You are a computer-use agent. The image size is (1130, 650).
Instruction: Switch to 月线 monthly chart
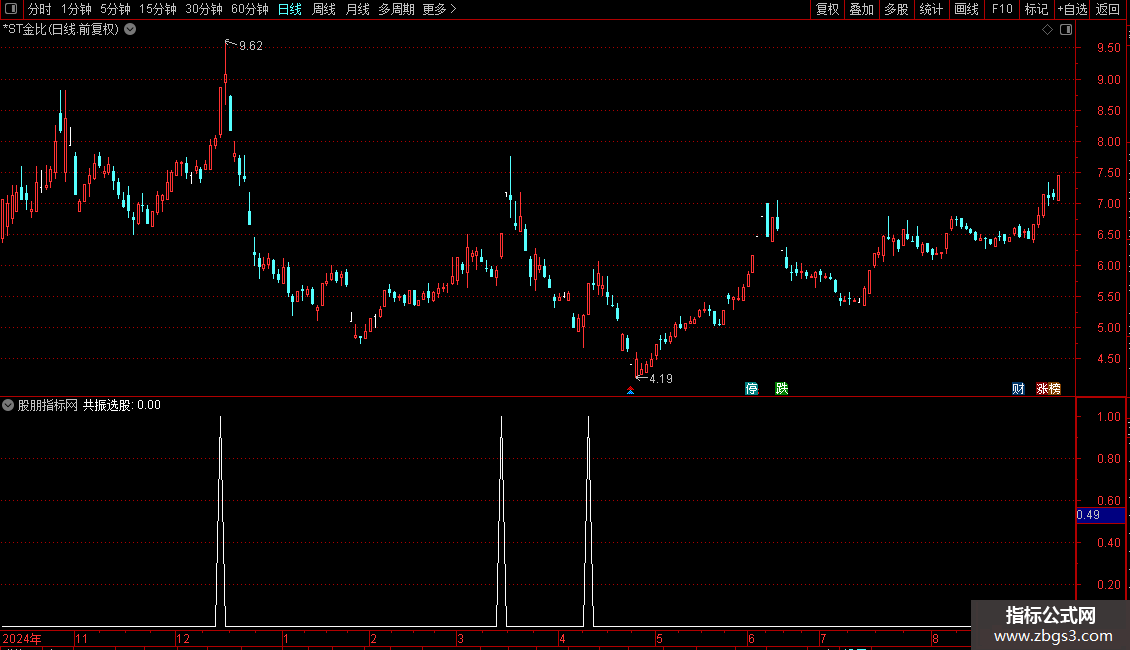click(x=357, y=9)
